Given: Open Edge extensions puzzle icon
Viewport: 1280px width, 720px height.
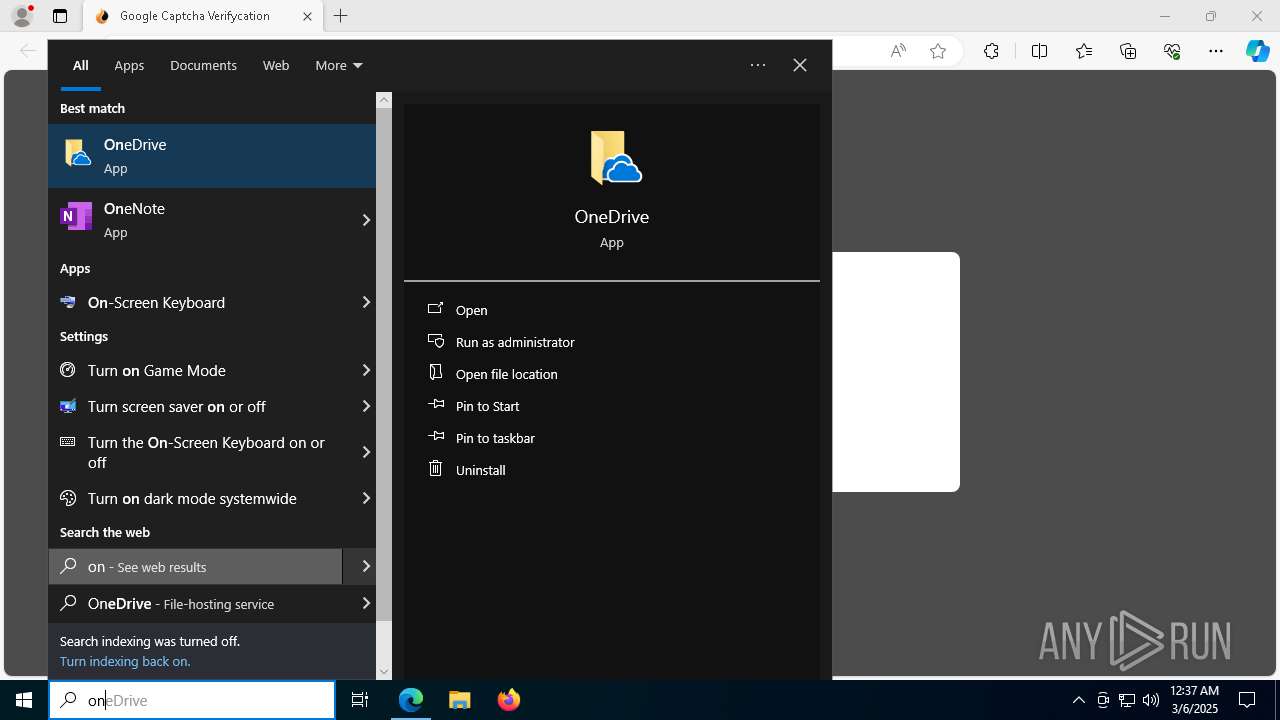Looking at the screenshot, I should pyautogui.click(x=991, y=51).
